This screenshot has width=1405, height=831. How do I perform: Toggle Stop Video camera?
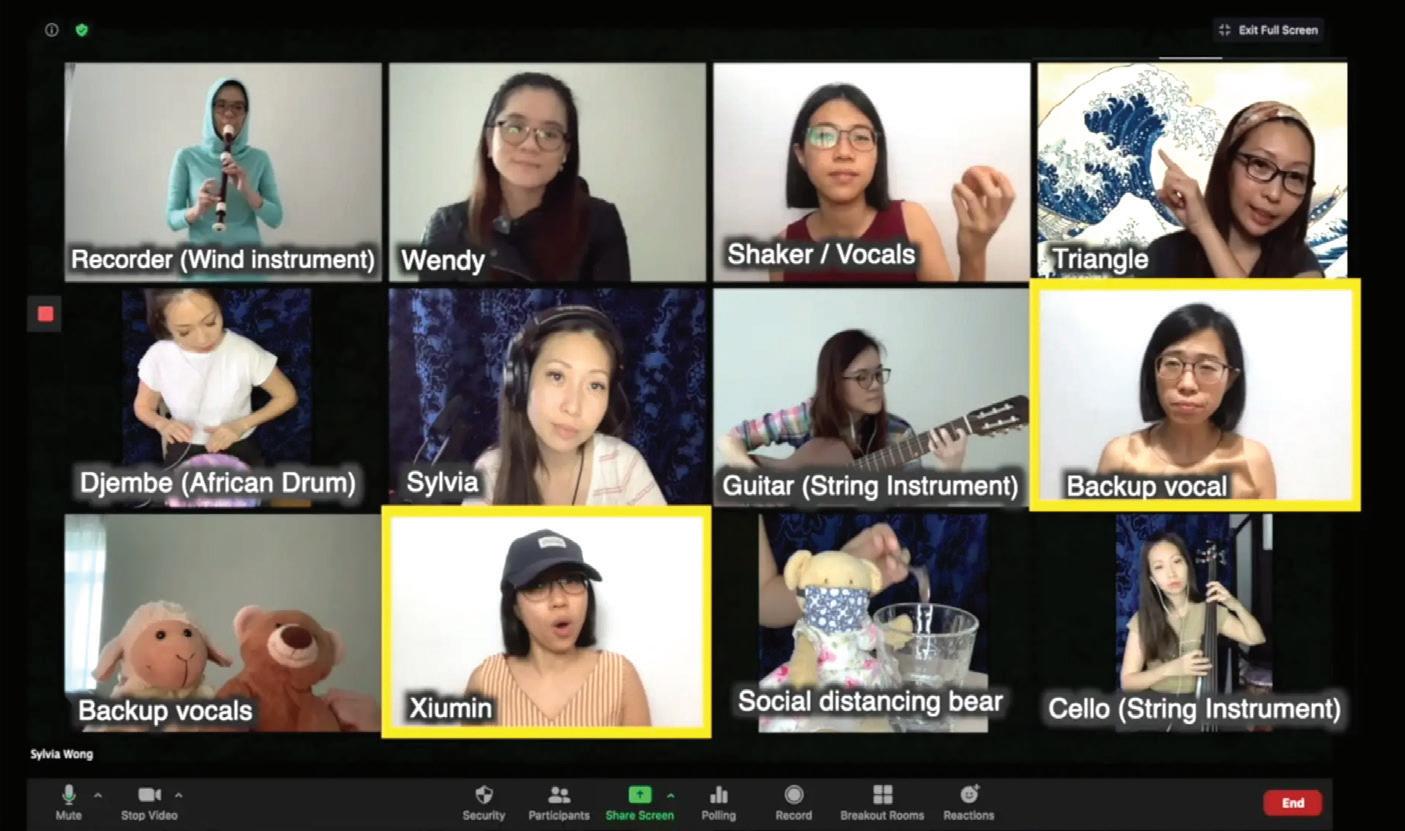coord(149,795)
